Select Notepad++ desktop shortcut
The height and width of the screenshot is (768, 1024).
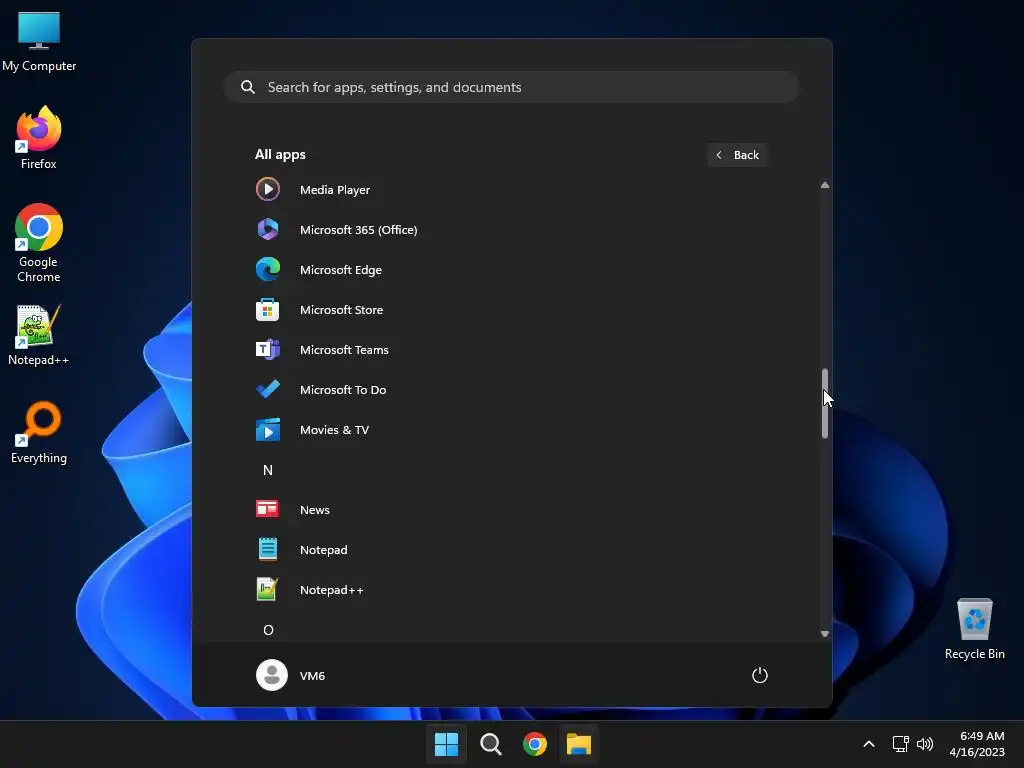(x=39, y=335)
